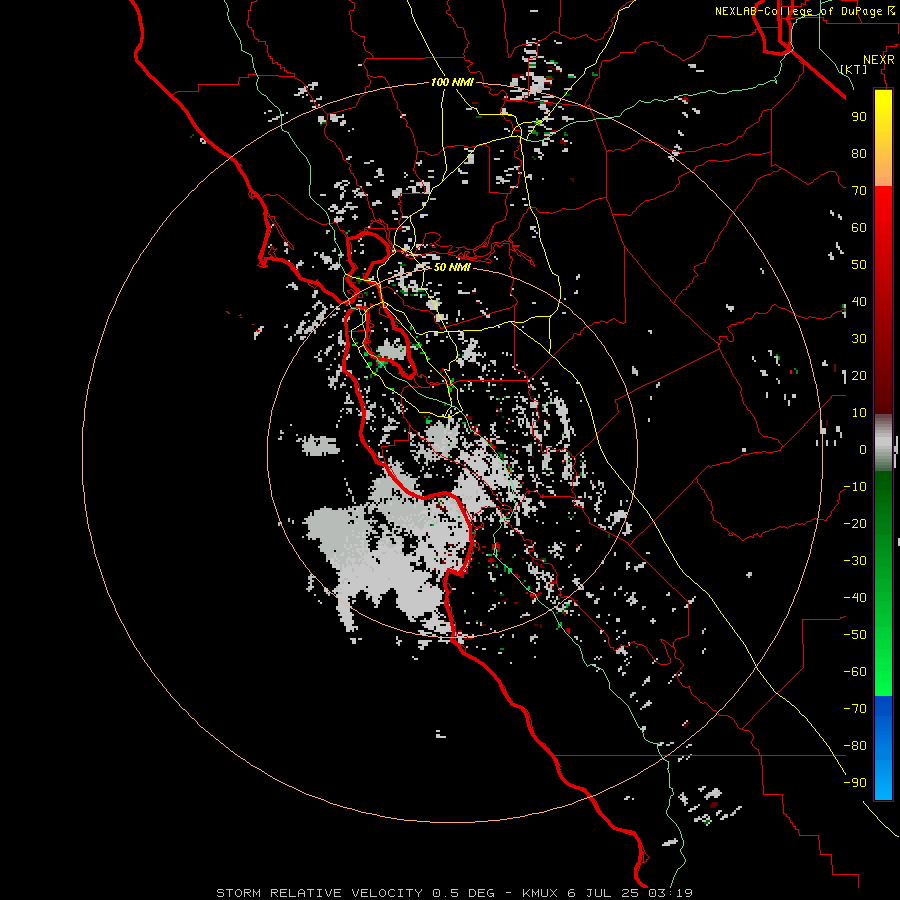
Task: Click the "6 JUL 25 03:19" timestamp
Action: [x=630, y=893]
